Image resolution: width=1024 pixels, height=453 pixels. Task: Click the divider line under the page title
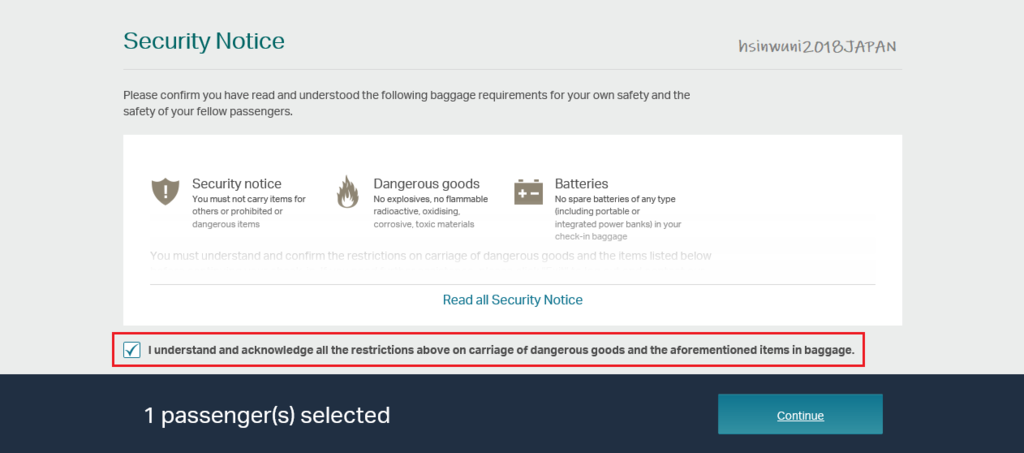(x=513, y=69)
